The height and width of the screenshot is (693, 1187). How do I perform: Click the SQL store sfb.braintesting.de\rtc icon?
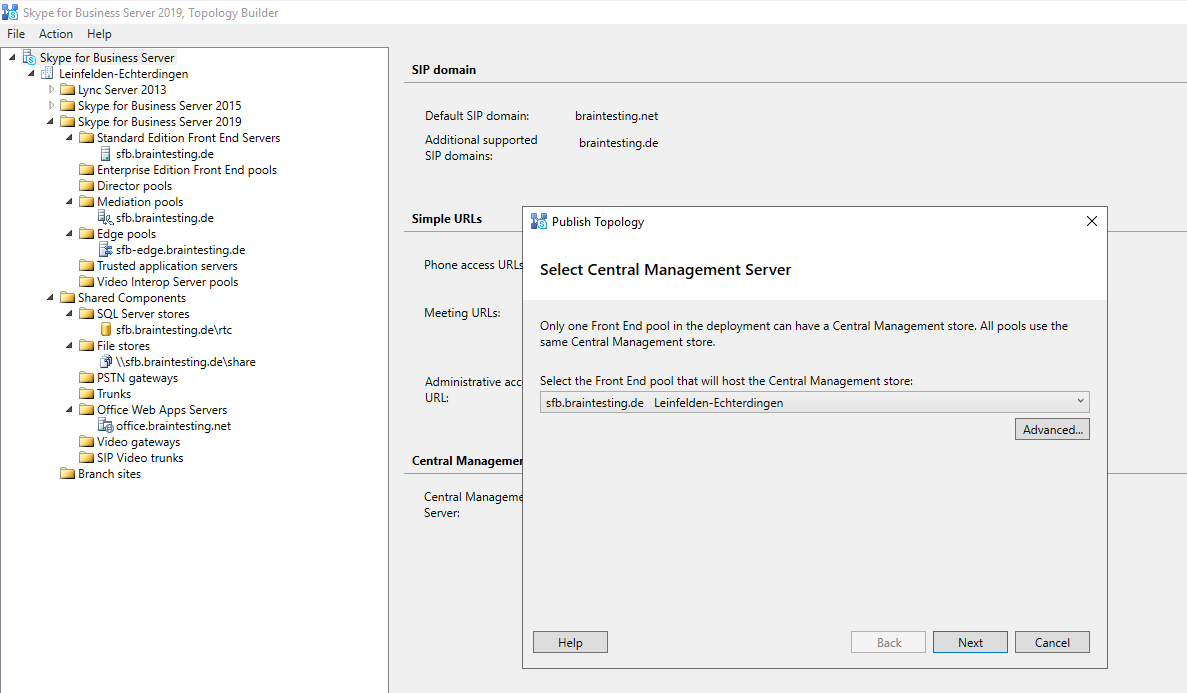coord(105,330)
